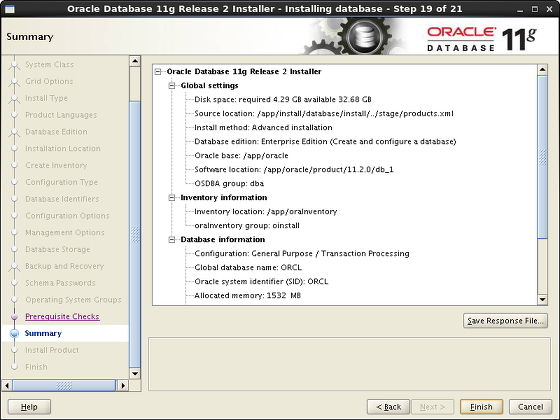Screen dimensions: 560x420
Task: Cancel the installer
Action: tap(530, 407)
